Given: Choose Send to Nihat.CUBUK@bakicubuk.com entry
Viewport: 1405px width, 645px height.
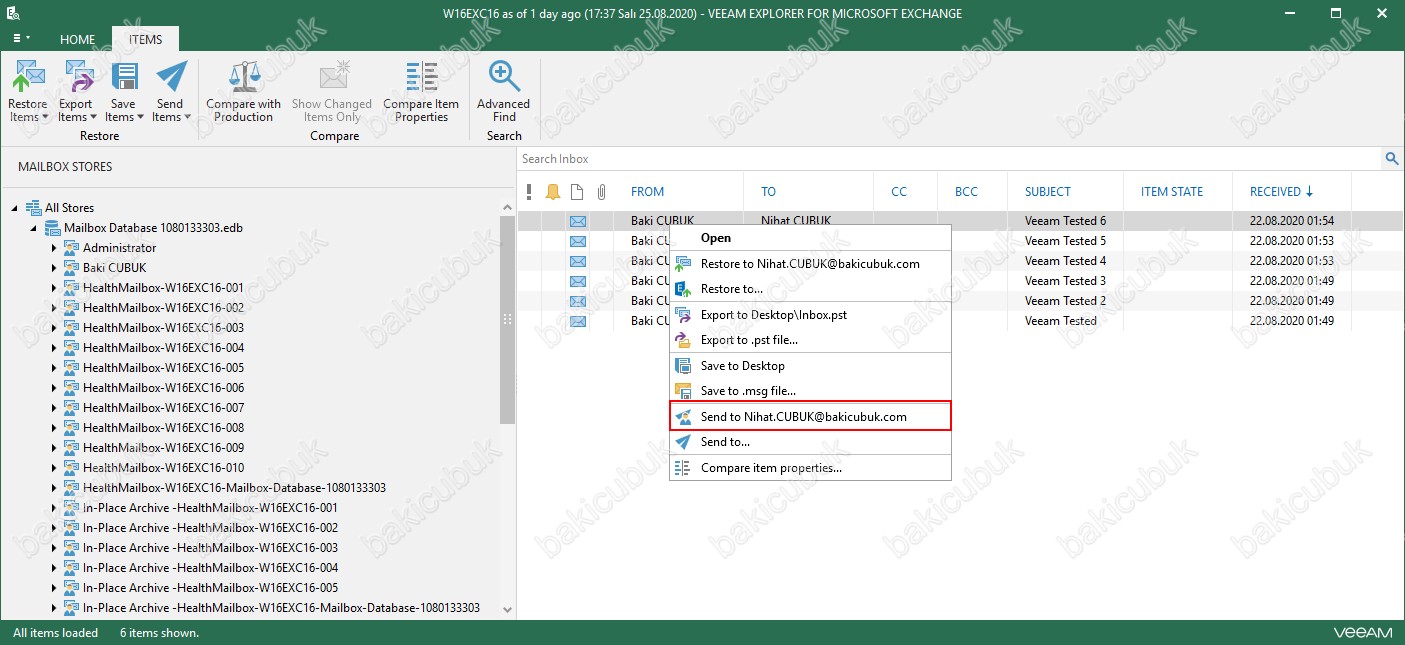Looking at the screenshot, I should click(x=810, y=417).
